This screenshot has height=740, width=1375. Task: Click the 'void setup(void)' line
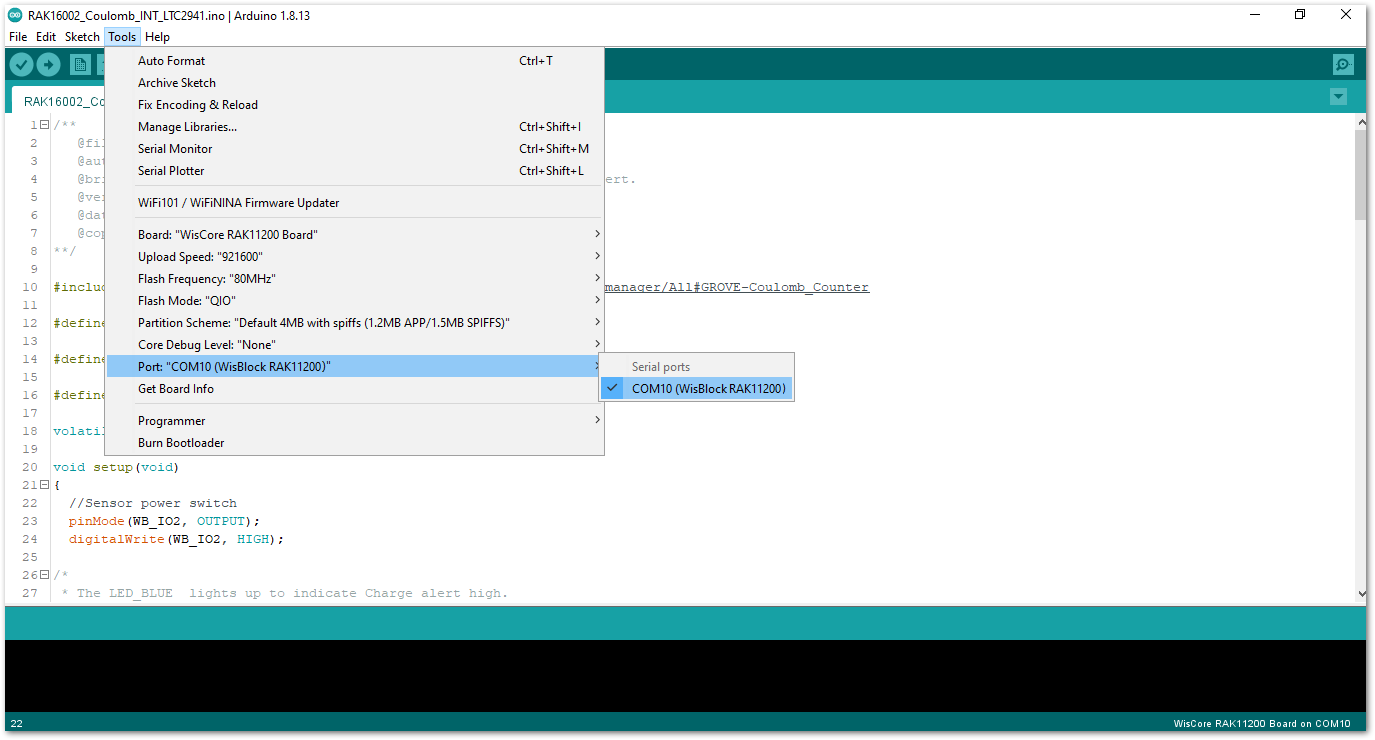116,467
